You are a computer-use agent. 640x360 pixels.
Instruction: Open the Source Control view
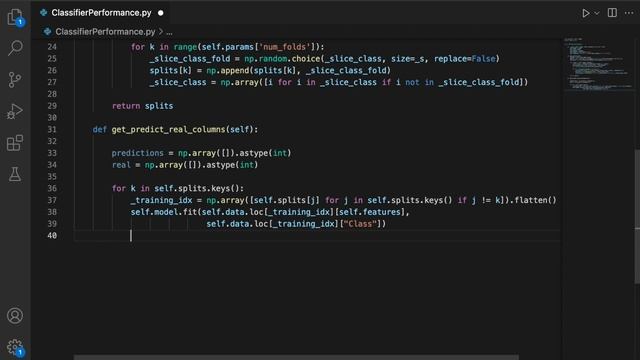(15, 80)
